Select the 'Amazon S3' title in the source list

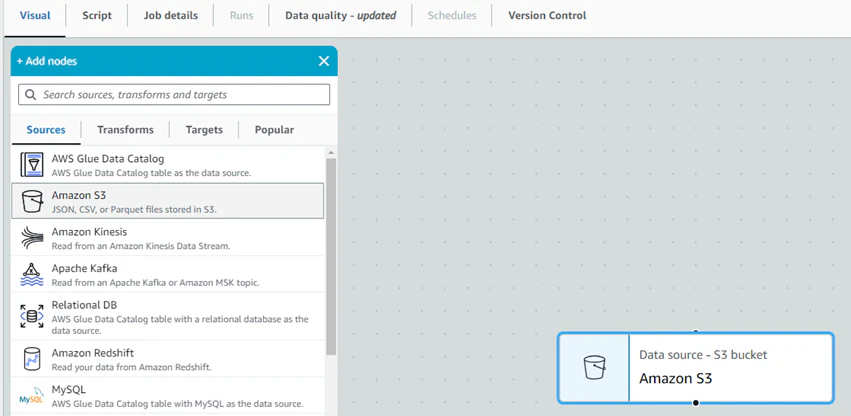[x=79, y=195]
